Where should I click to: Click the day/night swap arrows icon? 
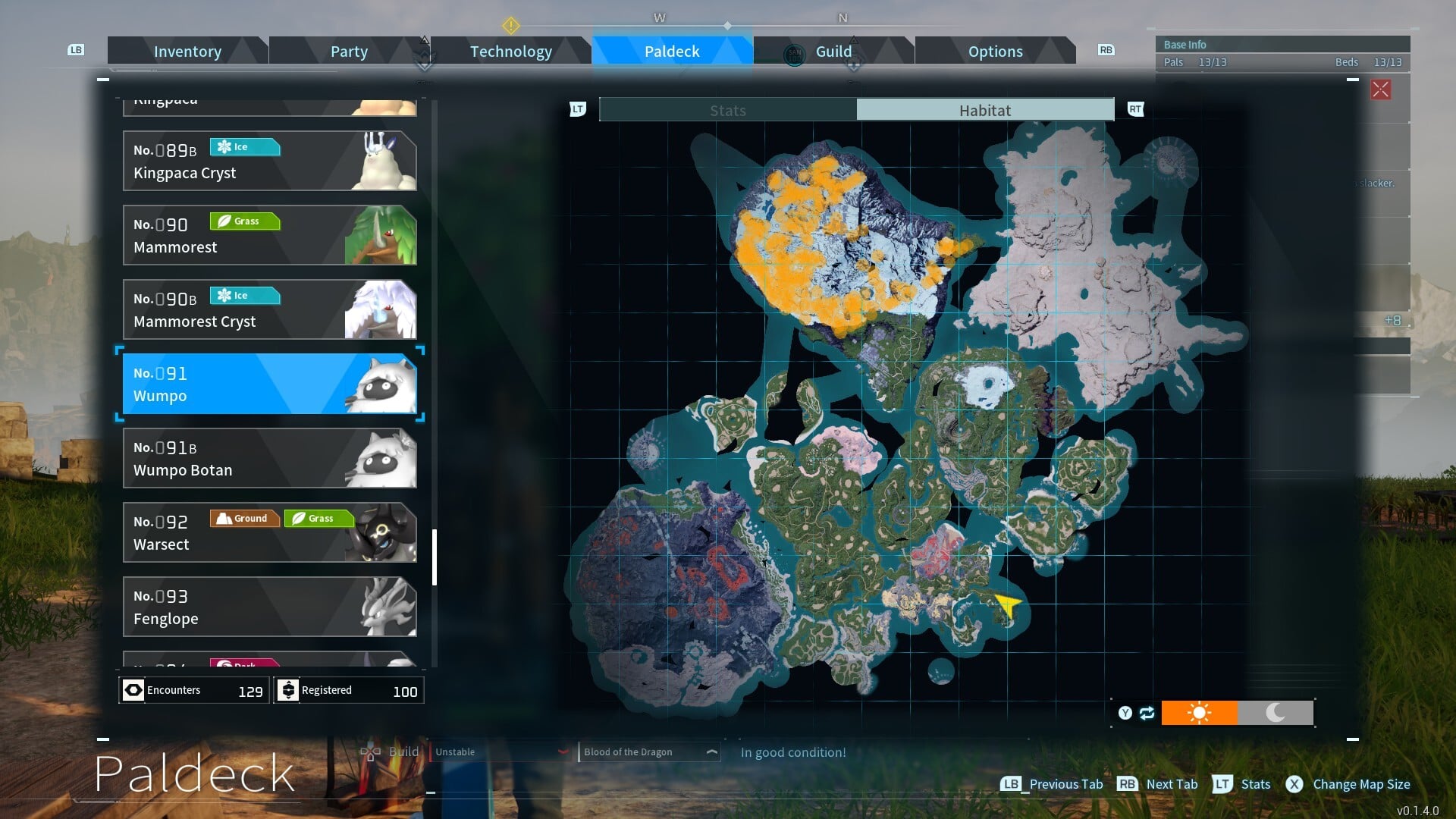click(1147, 713)
